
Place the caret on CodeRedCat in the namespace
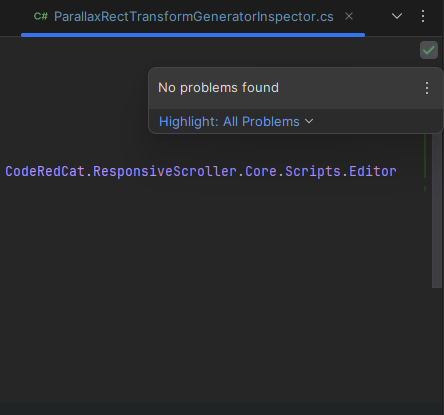[45, 171]
